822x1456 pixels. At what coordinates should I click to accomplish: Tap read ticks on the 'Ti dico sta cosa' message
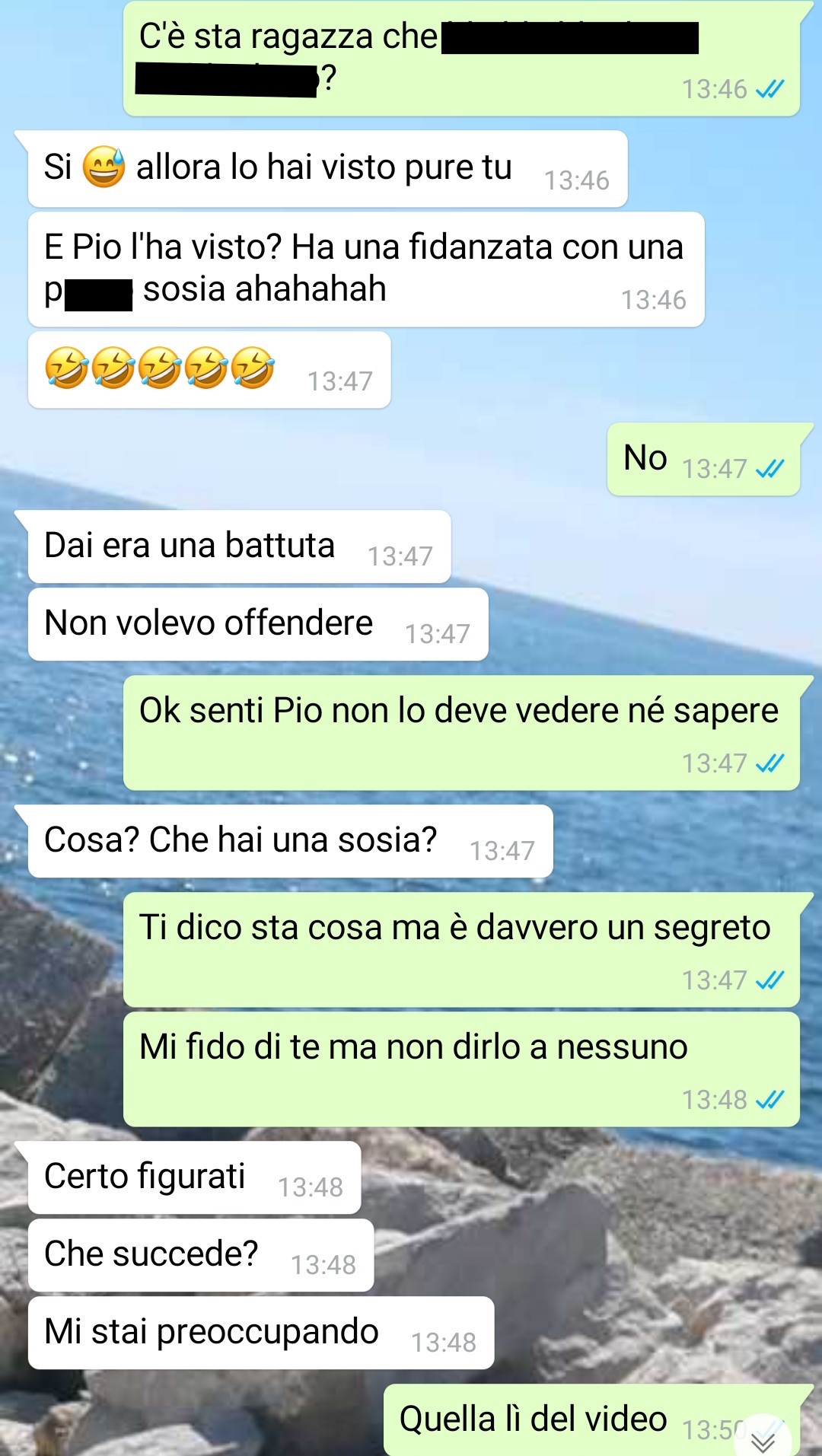(769, 980)
